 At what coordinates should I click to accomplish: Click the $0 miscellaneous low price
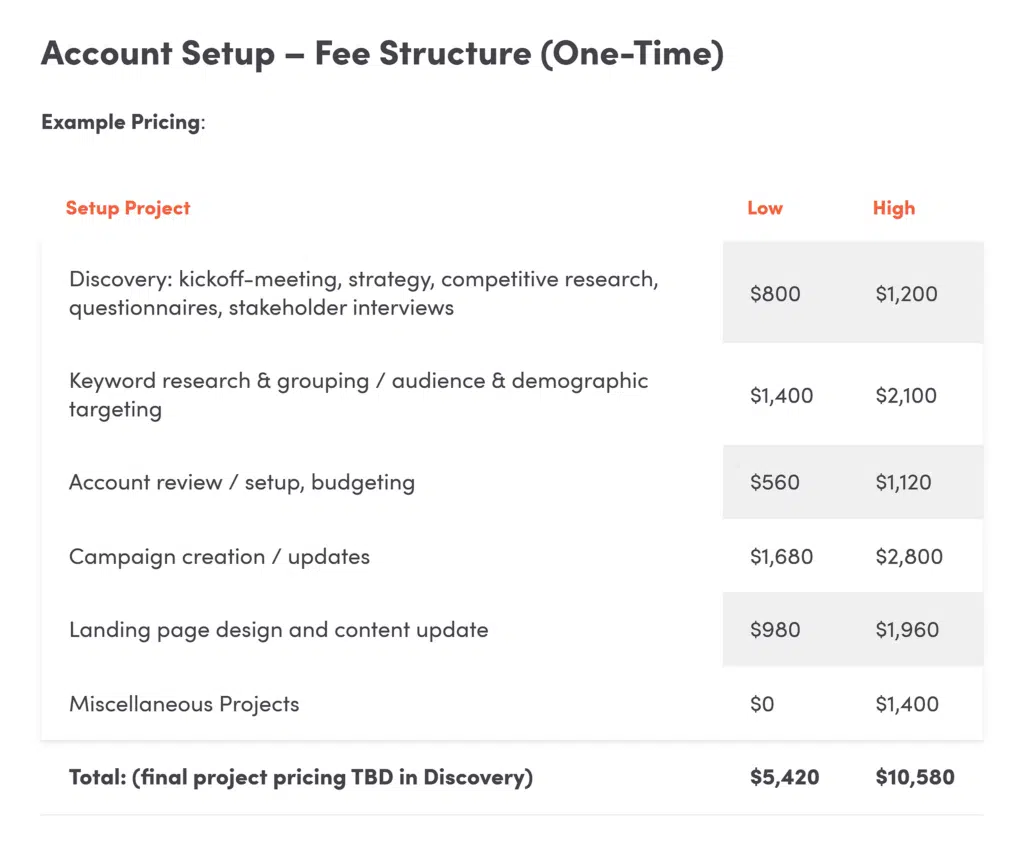[762, 704]
